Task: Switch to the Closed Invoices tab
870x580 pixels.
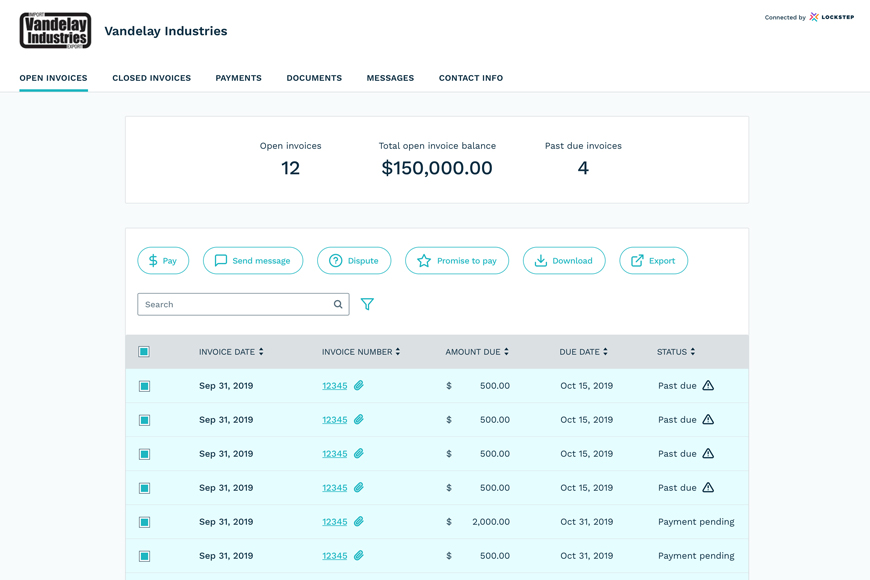Action: pyautogui.click(x=151, y=78)
